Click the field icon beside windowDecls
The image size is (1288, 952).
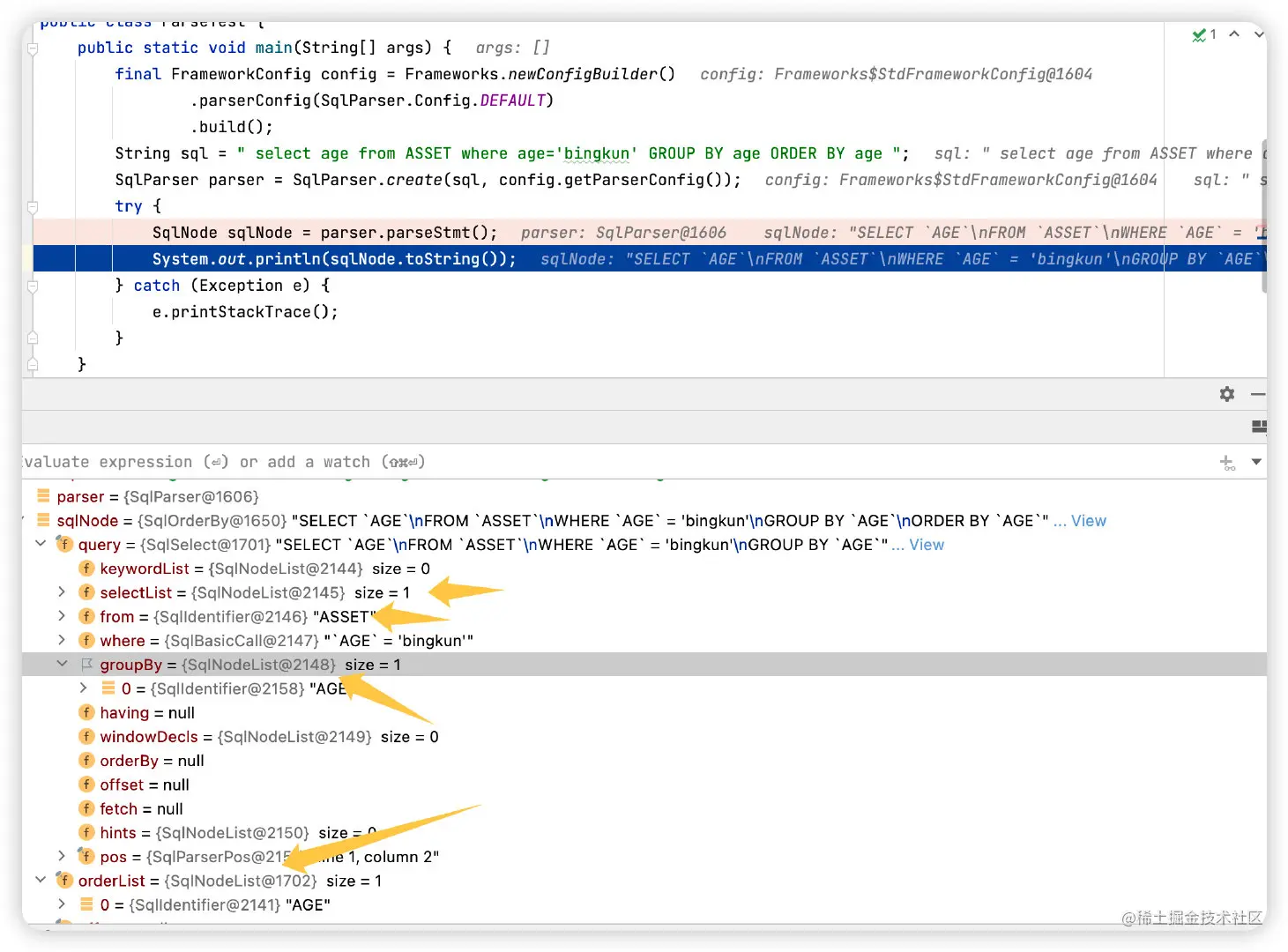[x=86, y=737]
